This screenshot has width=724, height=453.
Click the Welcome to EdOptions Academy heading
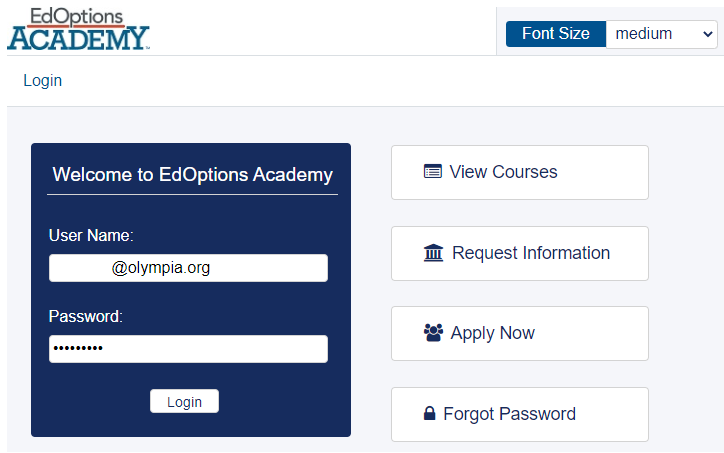pyautogui.click(x=192, y=175)
